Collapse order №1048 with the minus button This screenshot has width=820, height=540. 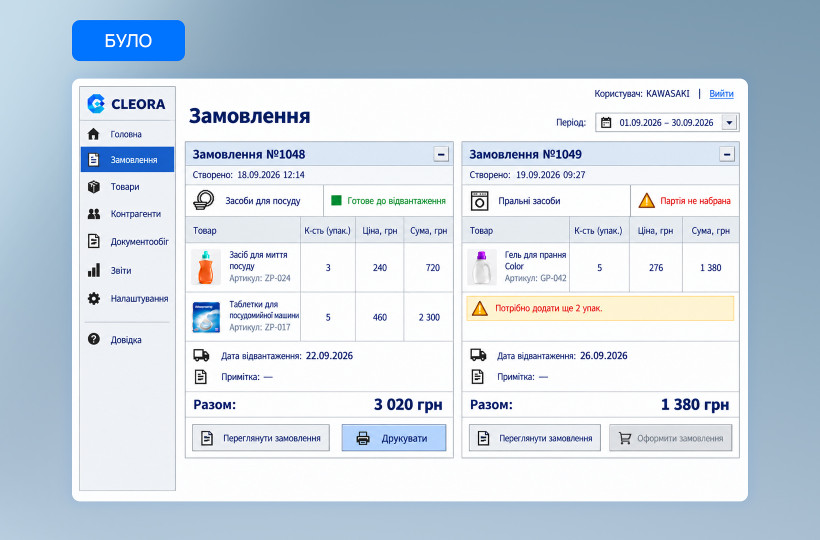(441, 154)
